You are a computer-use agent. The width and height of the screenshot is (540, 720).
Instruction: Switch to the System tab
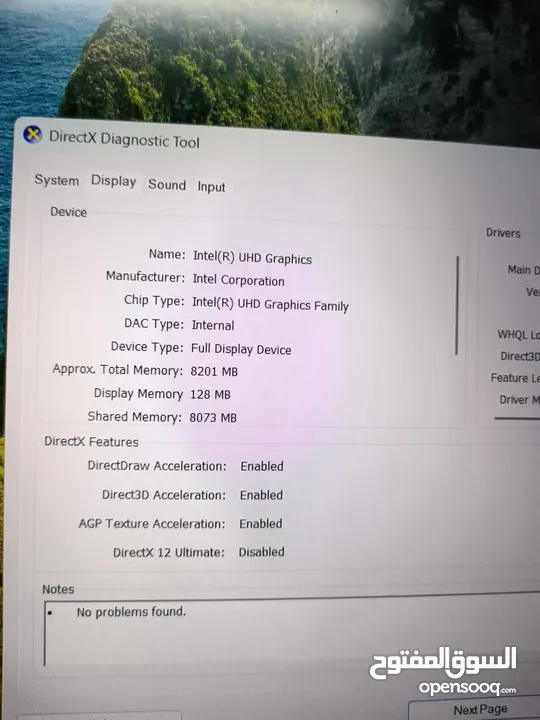click(56, 180)
